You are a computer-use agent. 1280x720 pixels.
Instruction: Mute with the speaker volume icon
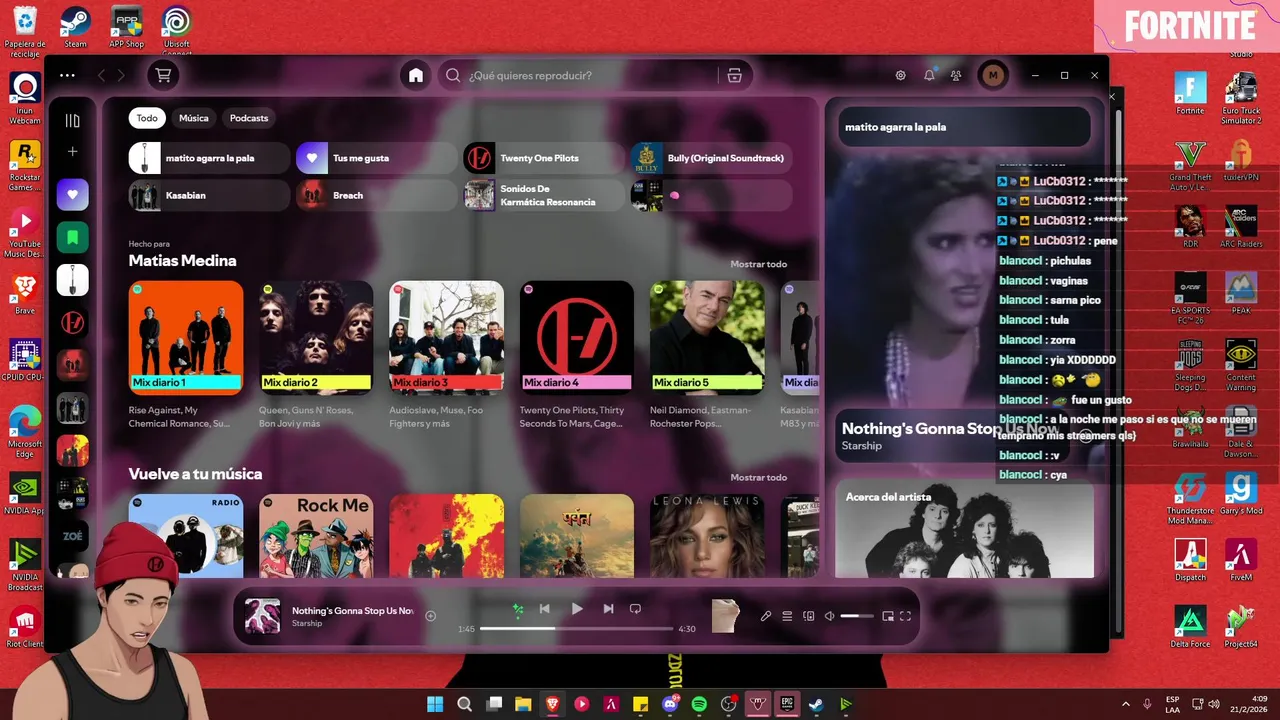click(x=829, y=616)
